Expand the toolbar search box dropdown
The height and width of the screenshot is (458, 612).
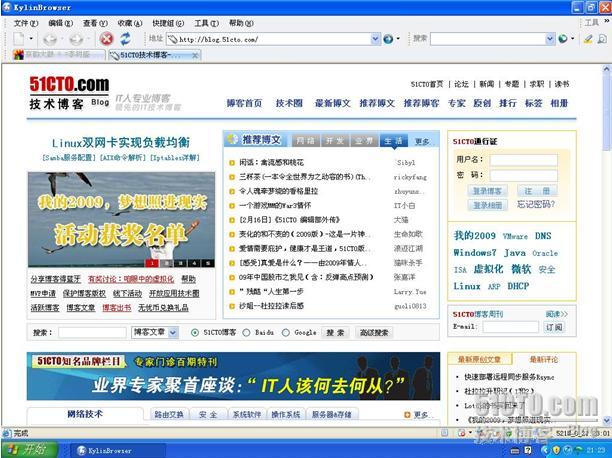click(550, 39)
